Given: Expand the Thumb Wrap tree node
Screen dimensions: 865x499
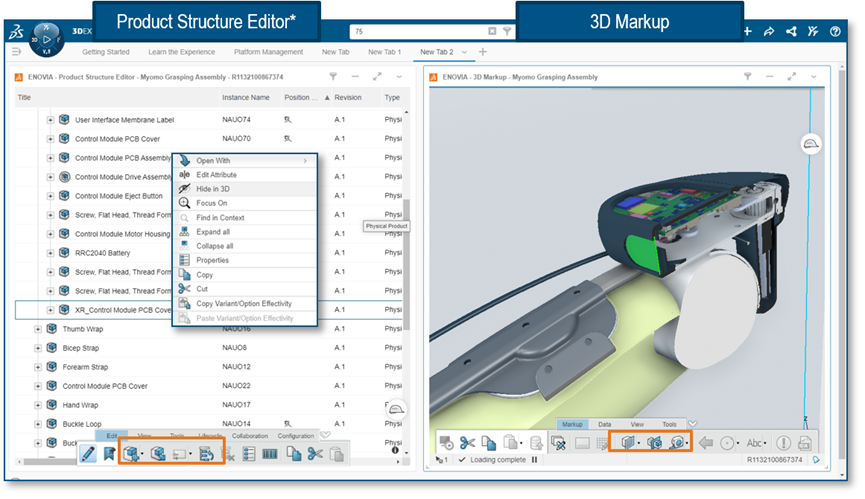Looking at the screenshot, I should 38,329.
